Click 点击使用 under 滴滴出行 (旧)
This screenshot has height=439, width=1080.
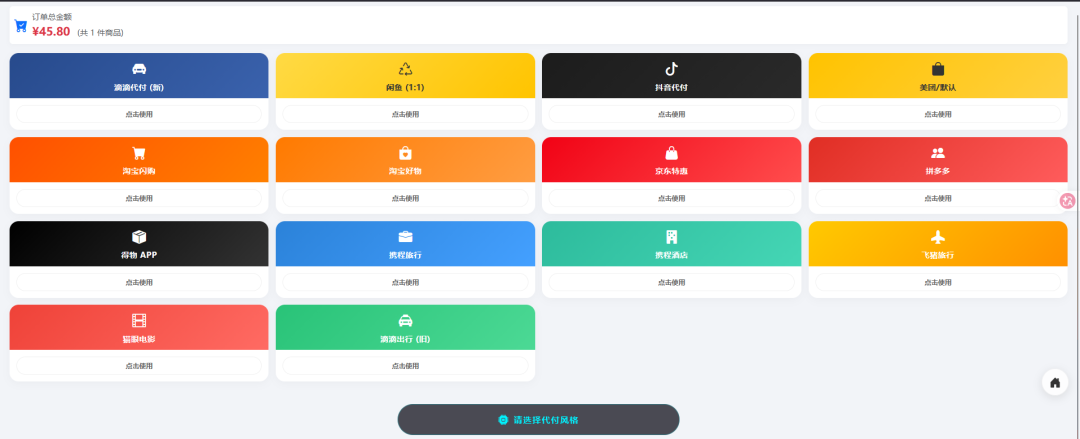(405, 366)
